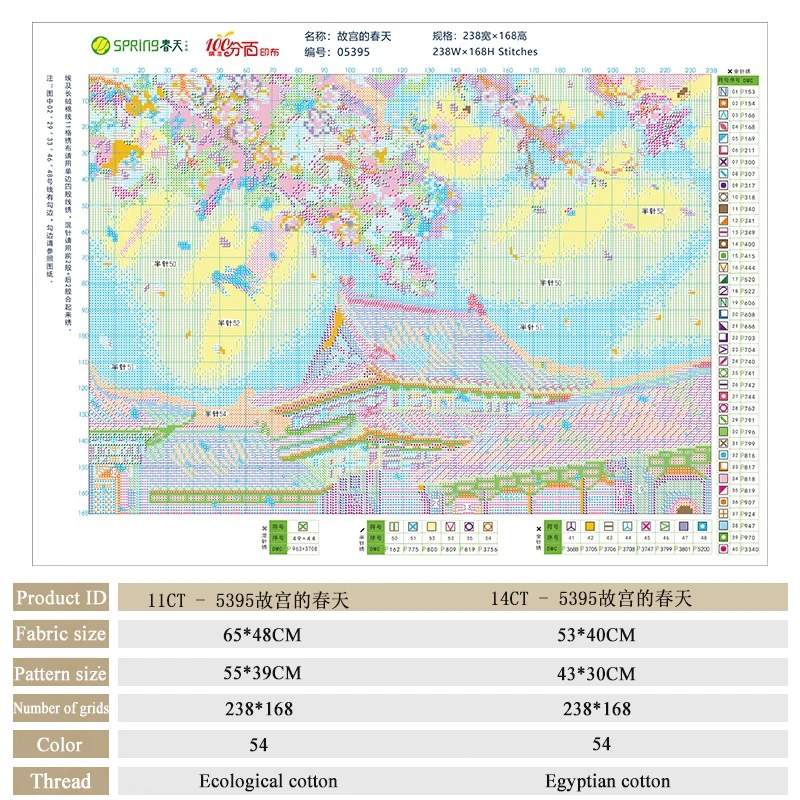Pick the light blue swatch for 38 P947
Viewport: 800px width, 800px height.
click(x=723, y=526)
